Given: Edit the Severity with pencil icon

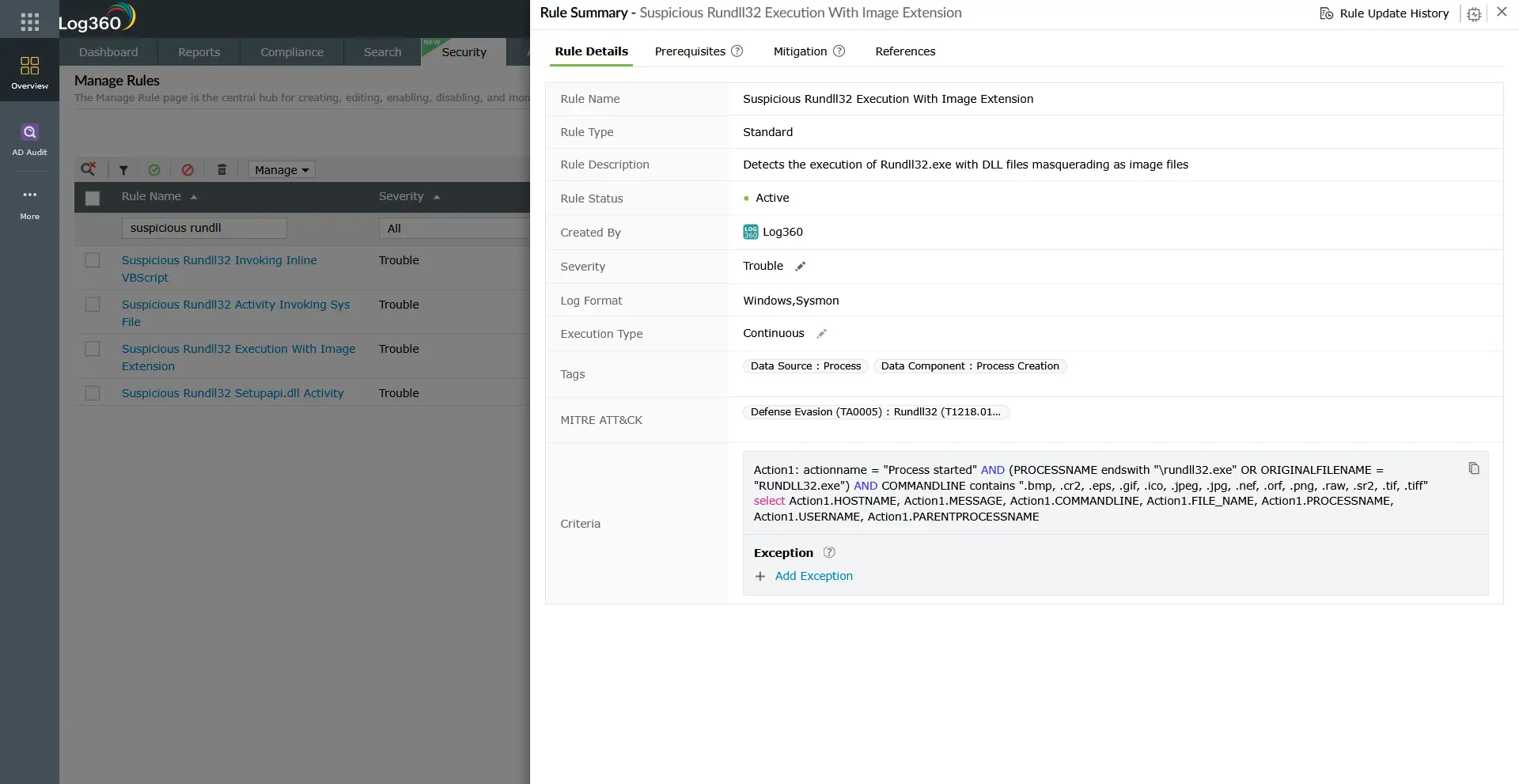Looking at the screenshot, I should pyautogui.click(x=800, y=267).
